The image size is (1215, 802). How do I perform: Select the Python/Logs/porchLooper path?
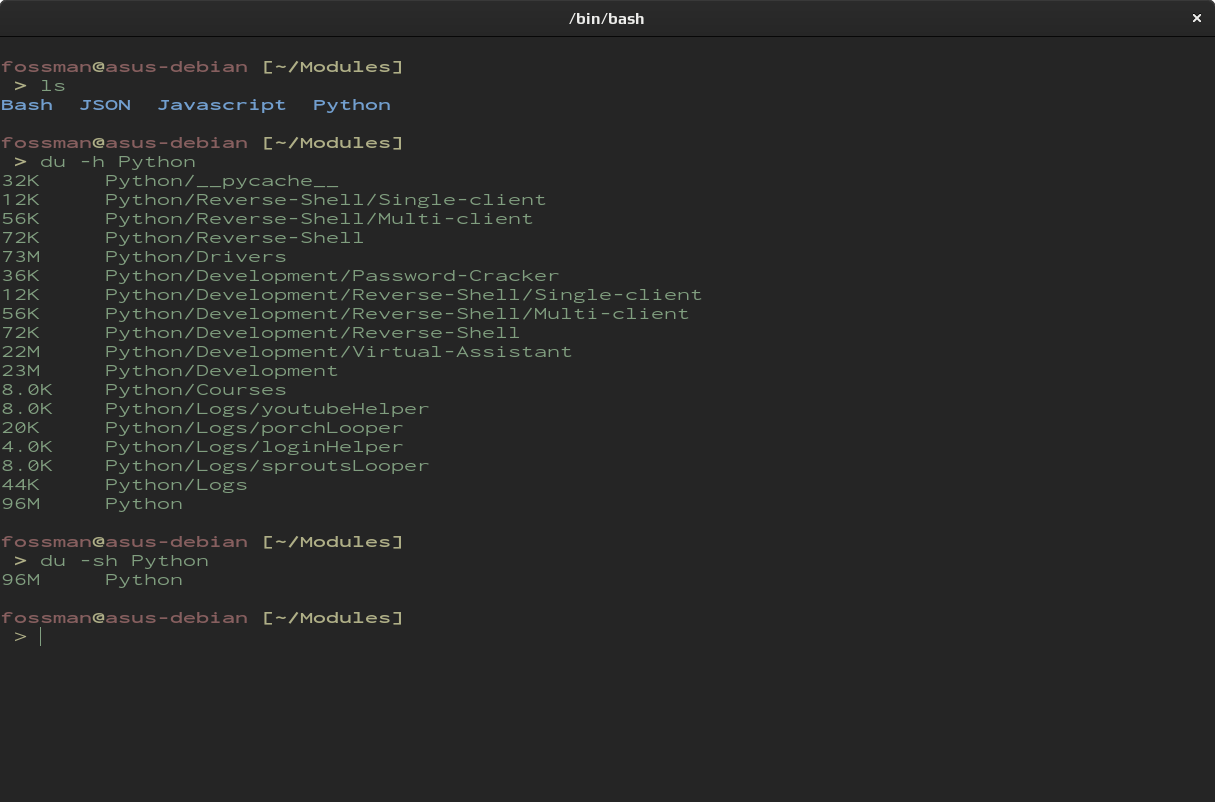[254, 428]
